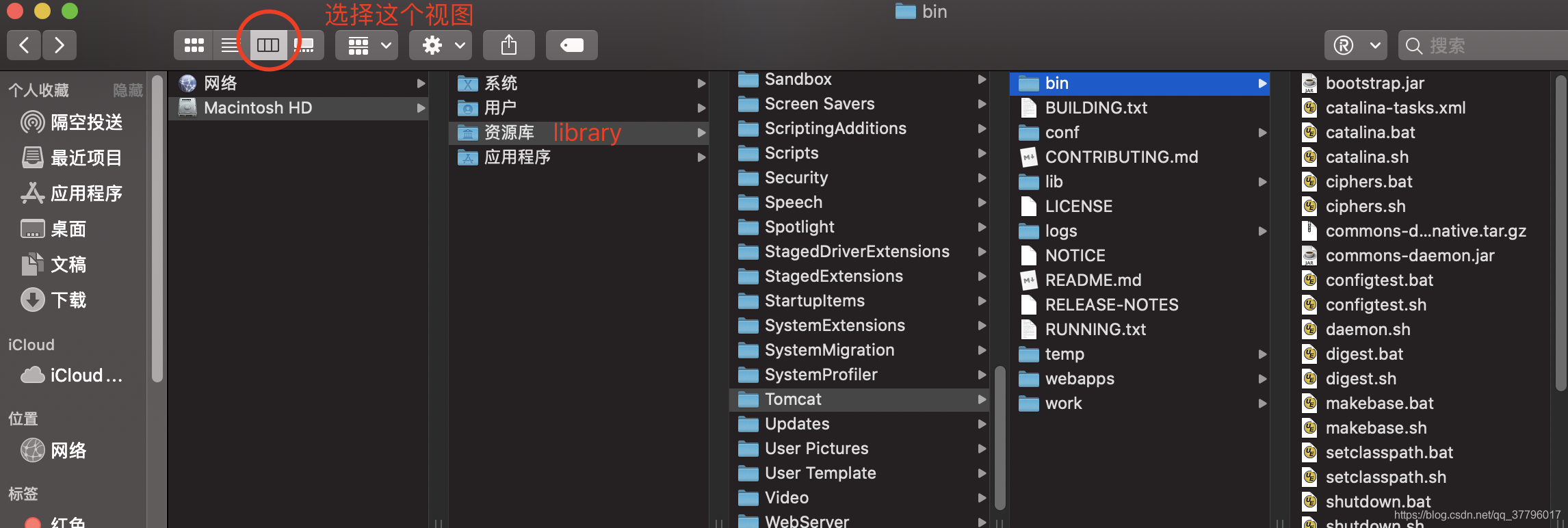This screenshot has height=528, width=1568.
Task: Expand the webapps folder arrow
Action: pyautogui.click(x=1262, y=379)
